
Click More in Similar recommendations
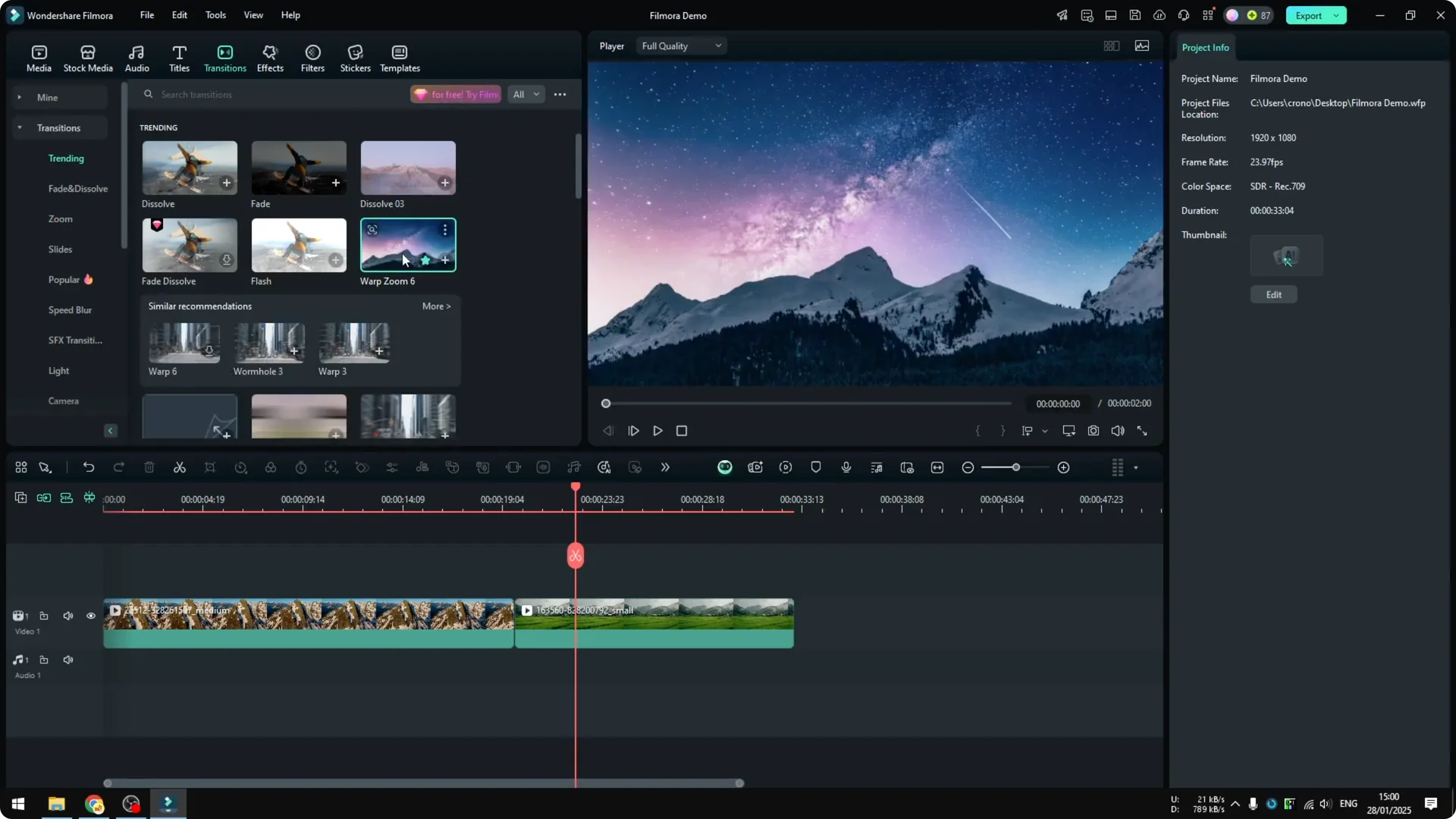point(436,306)
